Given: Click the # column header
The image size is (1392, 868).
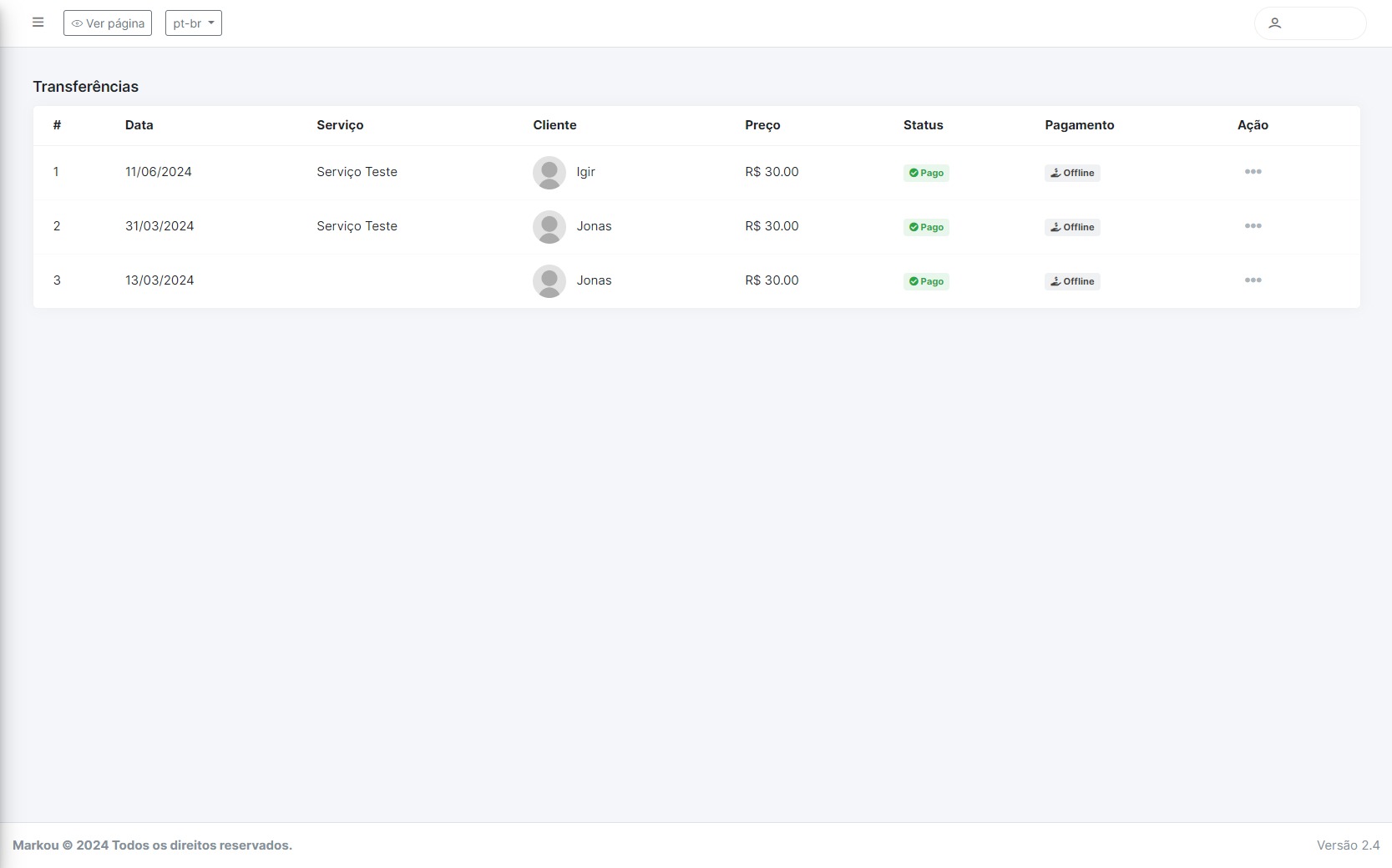Looking at the screenshot, I should point(57,125).
